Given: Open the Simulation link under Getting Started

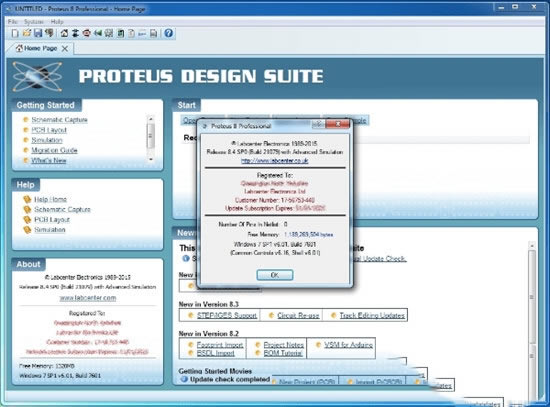Looking at the screenshot, I should click(x=47, y=140).
